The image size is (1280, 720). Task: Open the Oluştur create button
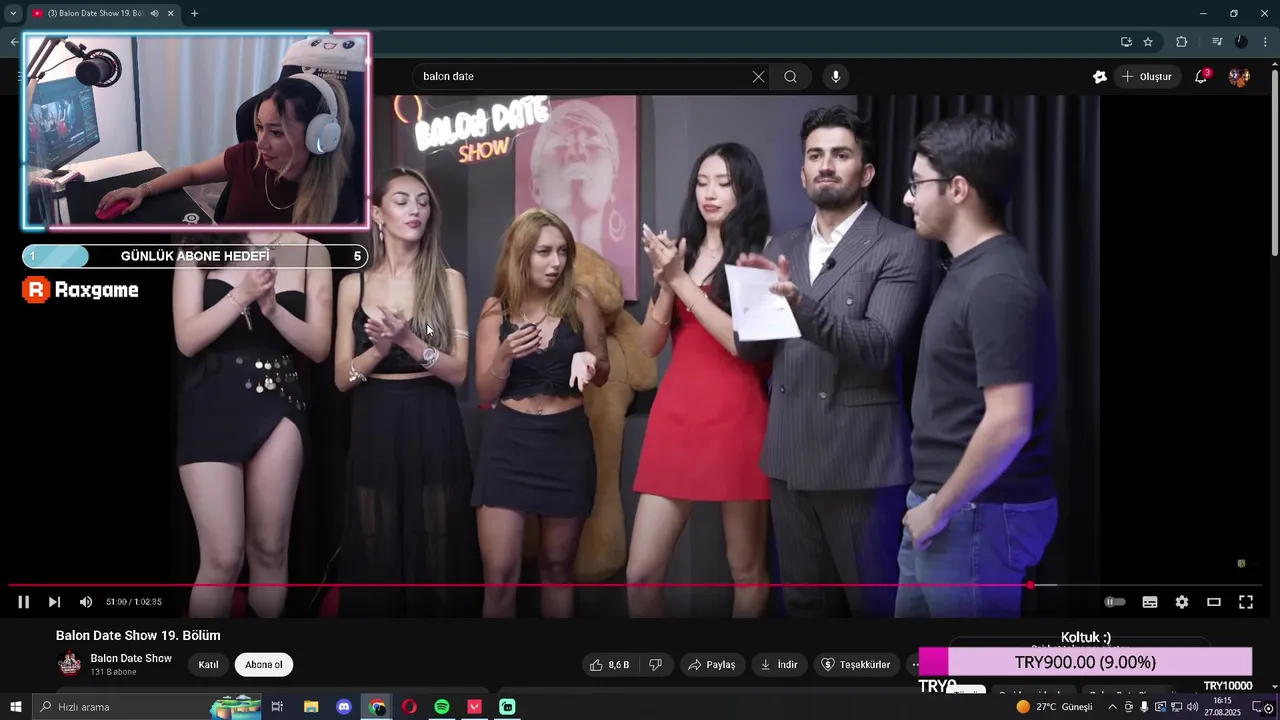point(1146,76)
